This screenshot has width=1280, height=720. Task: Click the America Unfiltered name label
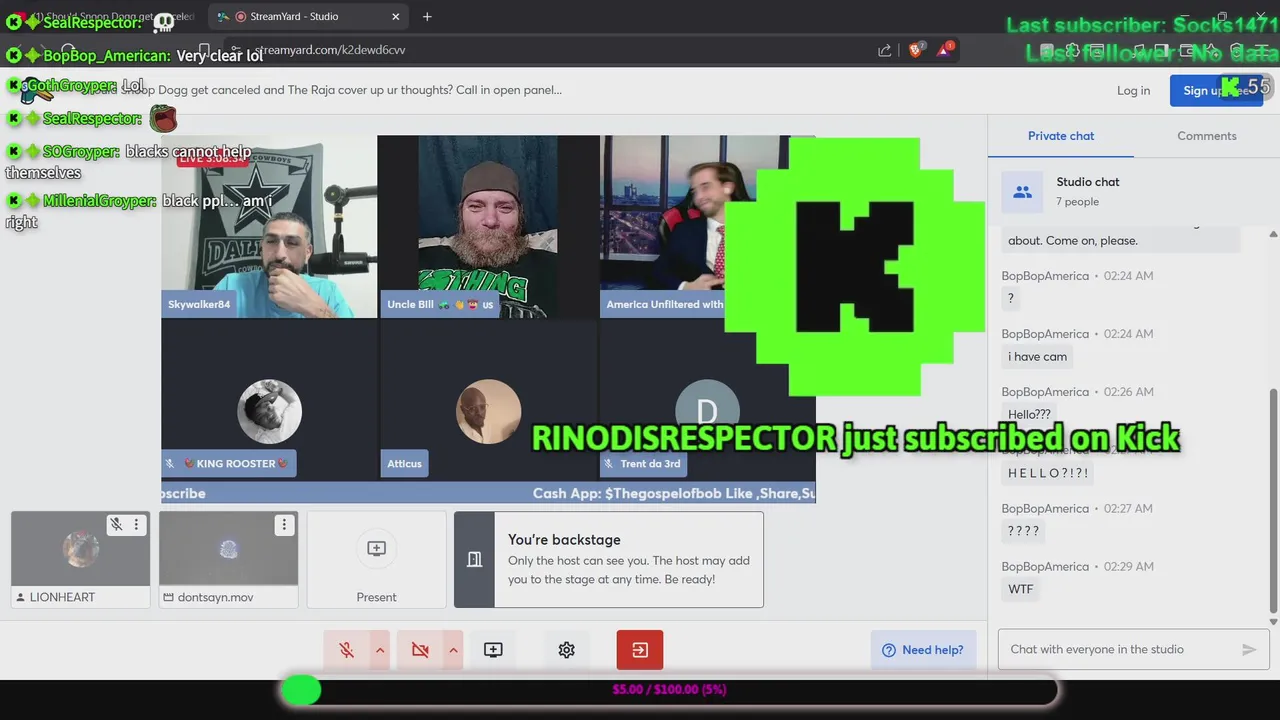coord(664,304)
